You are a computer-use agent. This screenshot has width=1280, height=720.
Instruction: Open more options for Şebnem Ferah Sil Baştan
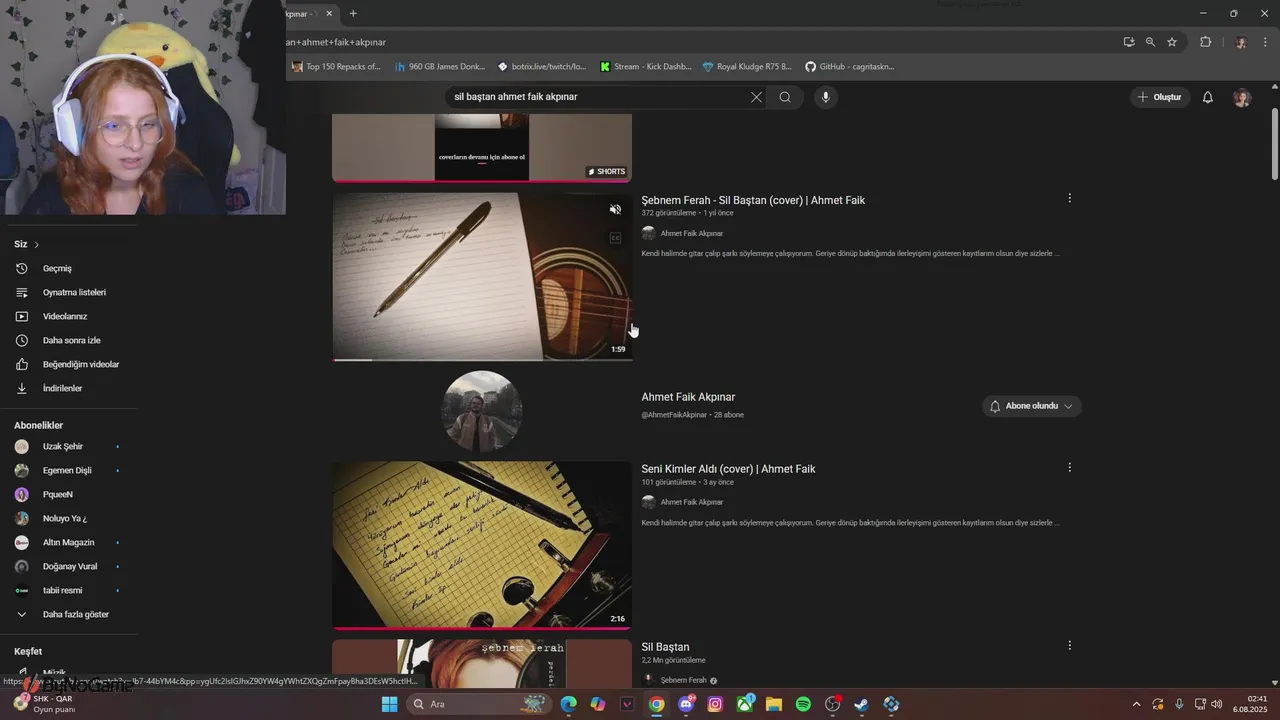tap(1069, 645)
